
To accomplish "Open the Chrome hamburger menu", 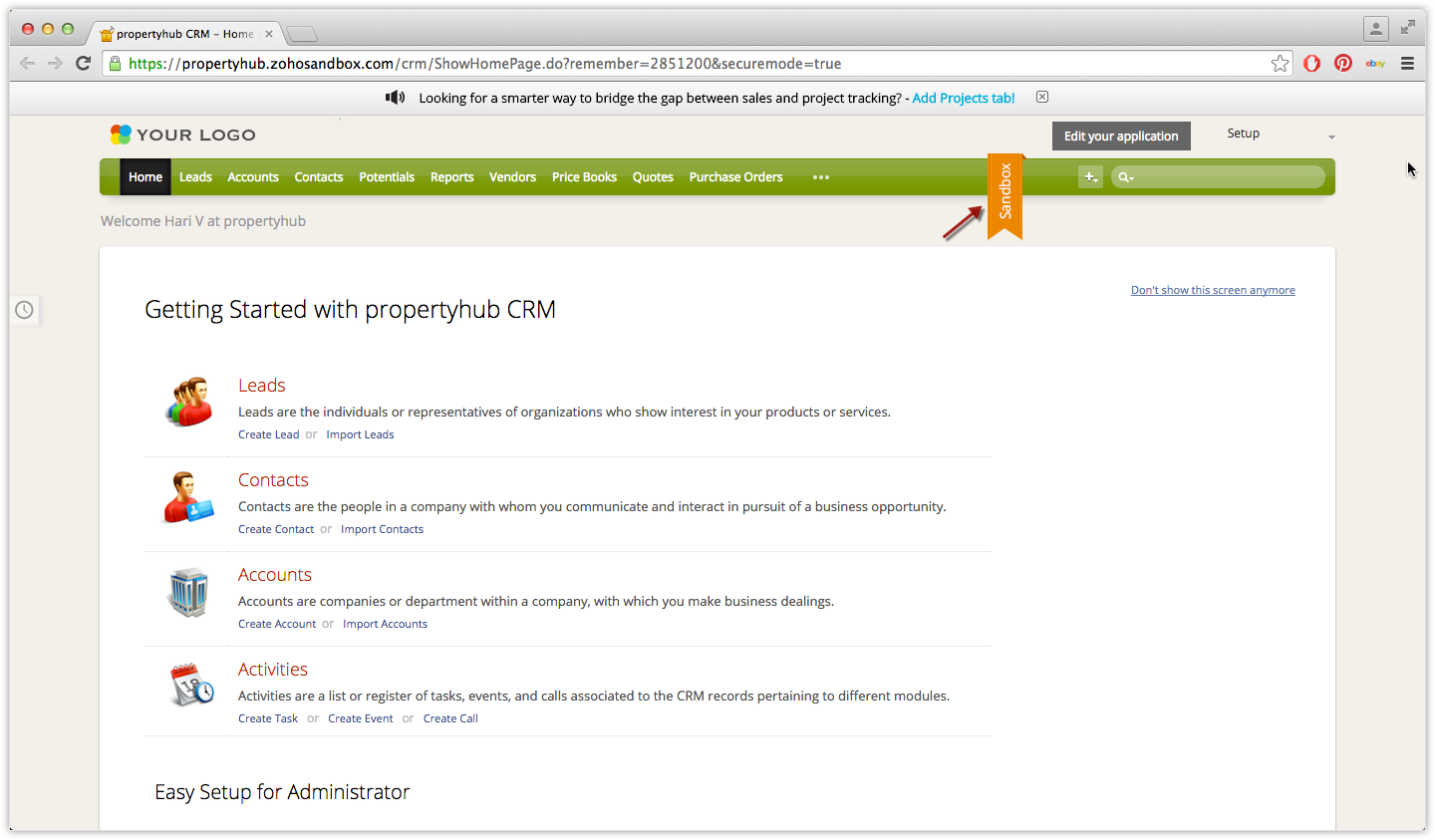I will point(1407,63).
